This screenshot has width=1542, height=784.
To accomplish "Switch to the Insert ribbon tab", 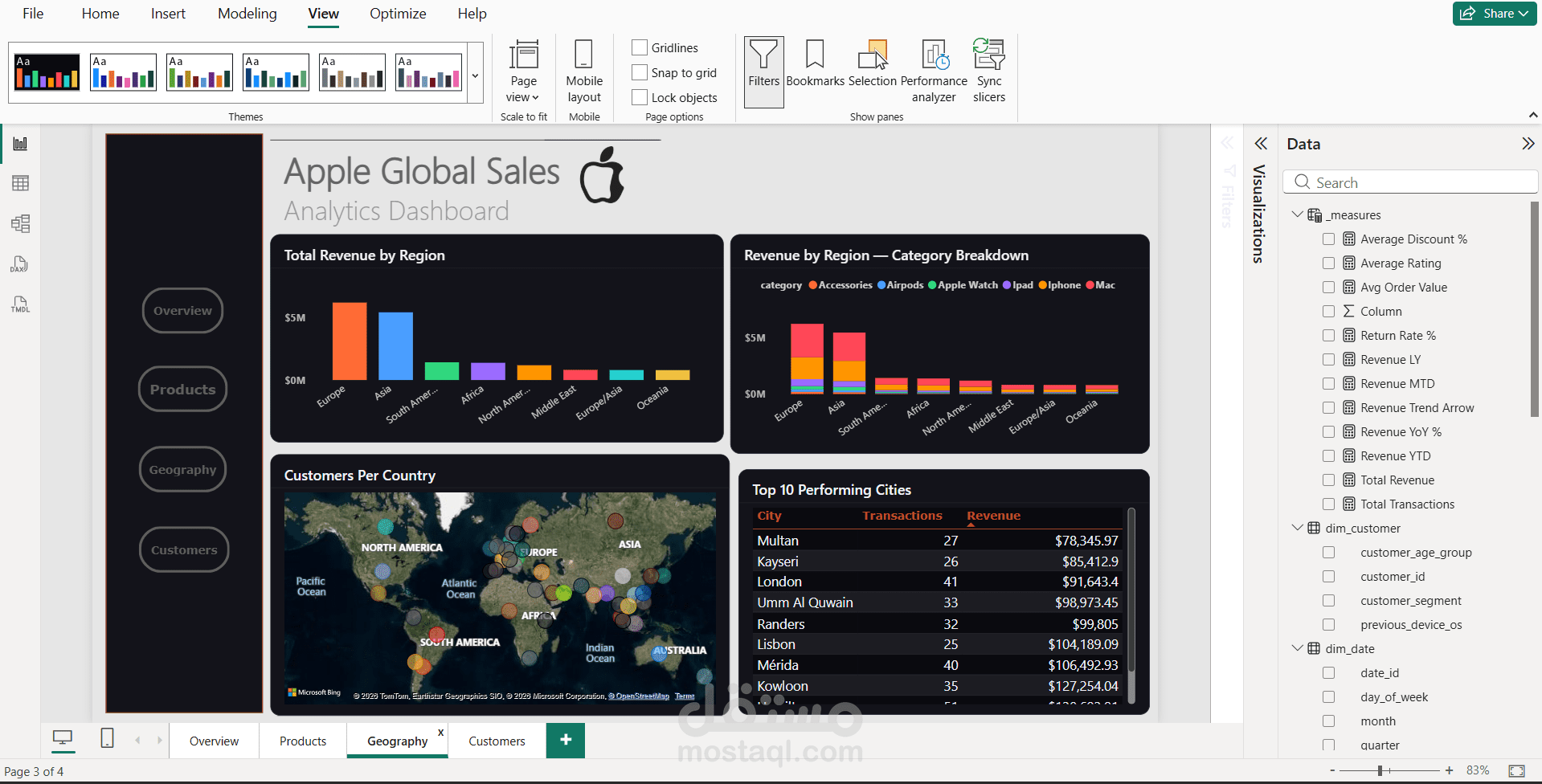I will tap(168, 14).
